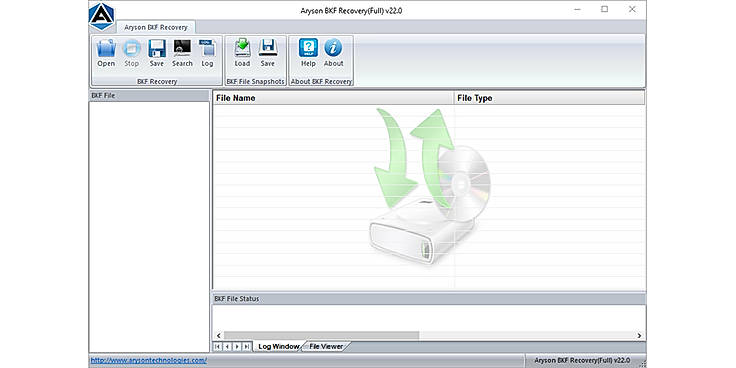736x368 pixels.
Task: Minimize the Aryson BKF Recovery window
Action: (x=577, y=9)
